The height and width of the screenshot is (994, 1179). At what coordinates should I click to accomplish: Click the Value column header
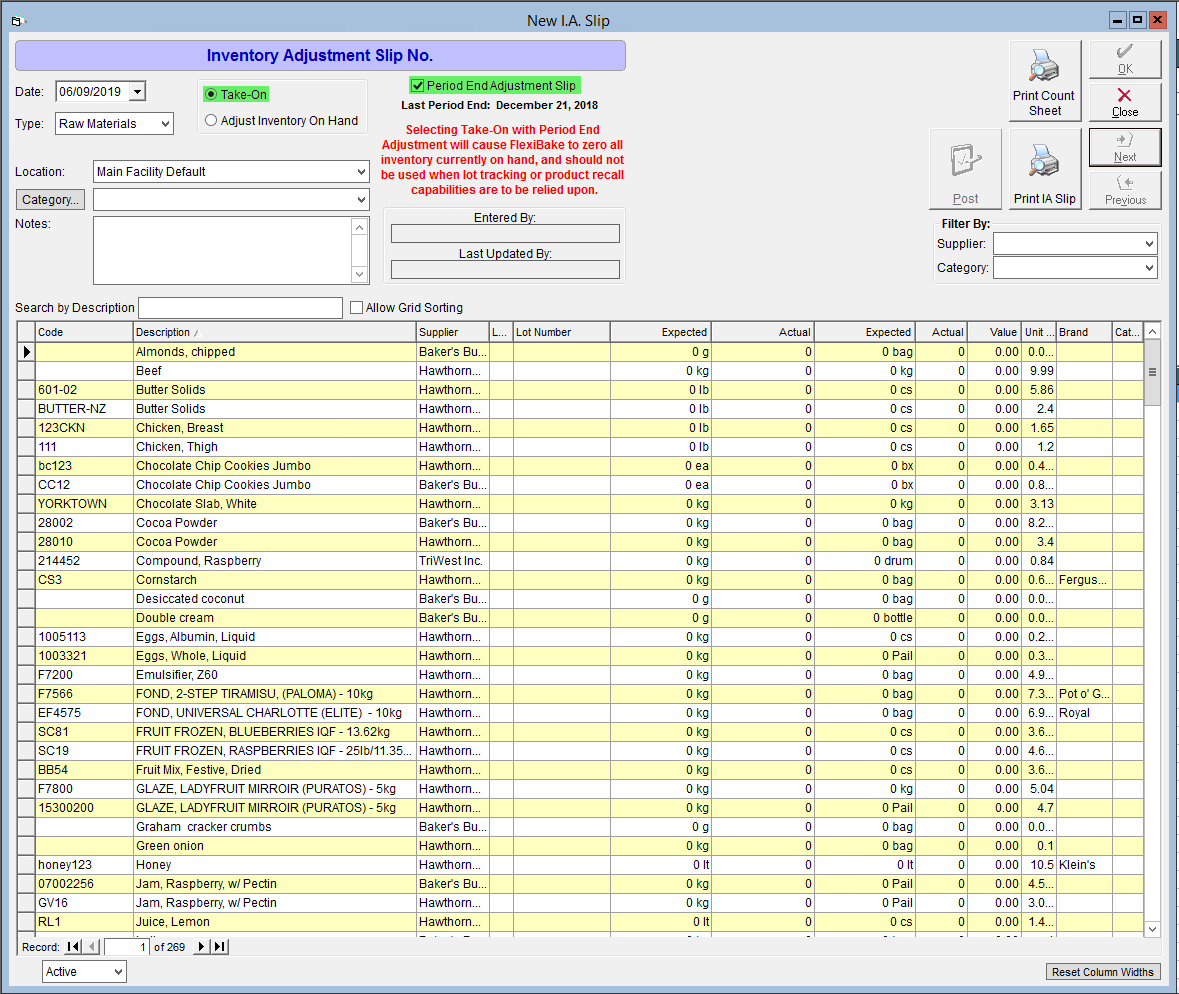[x=994, y=332]
